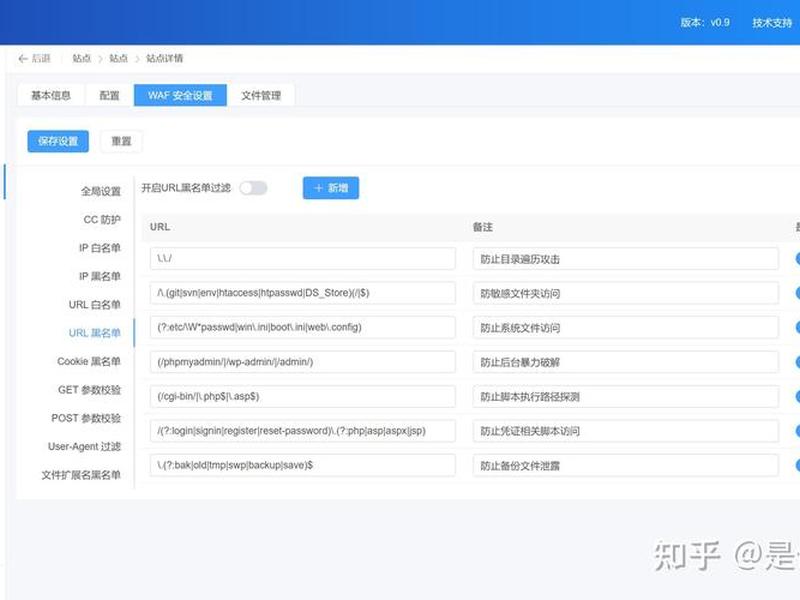The image size is (800, 600).
Task: Open POST 参数校验 settings
Action: [86, 418]
